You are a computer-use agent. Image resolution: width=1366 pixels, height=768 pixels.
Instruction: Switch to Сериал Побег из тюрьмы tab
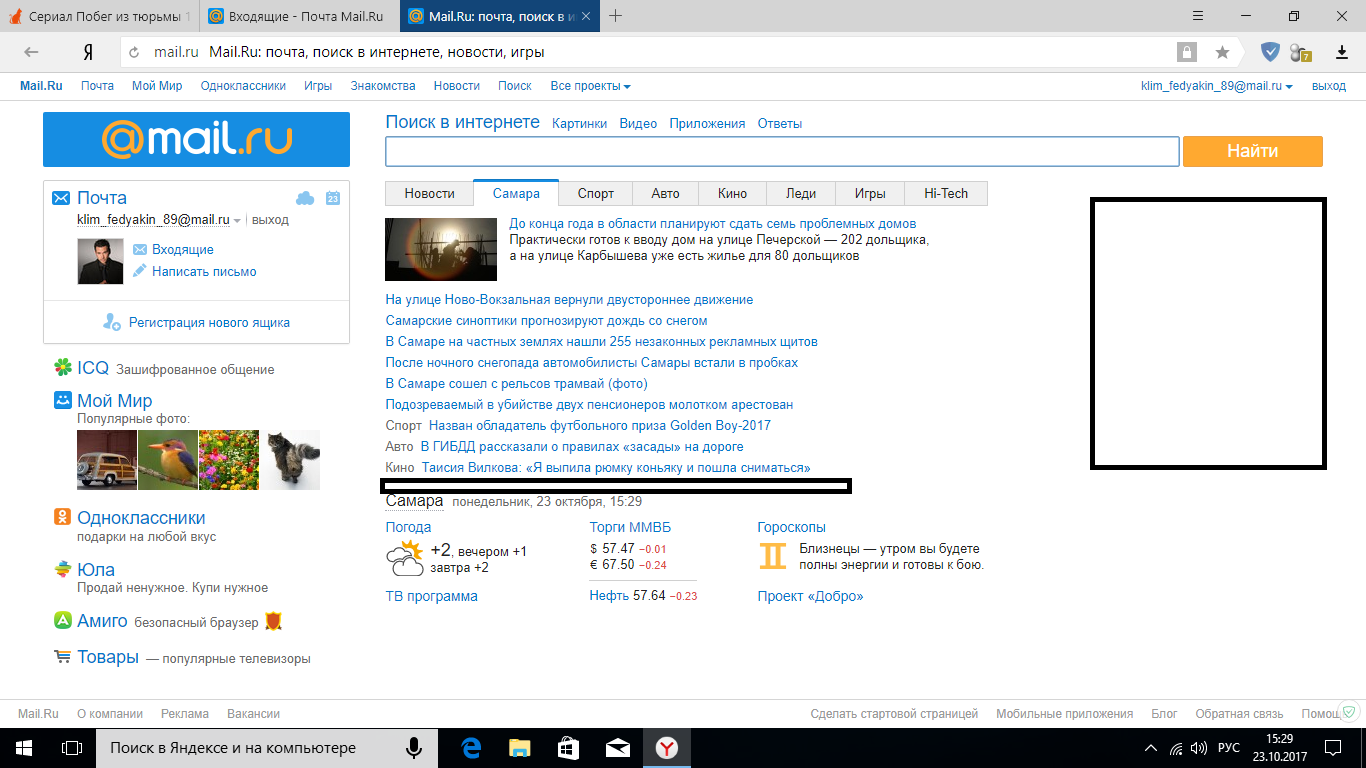pos(100,17)
